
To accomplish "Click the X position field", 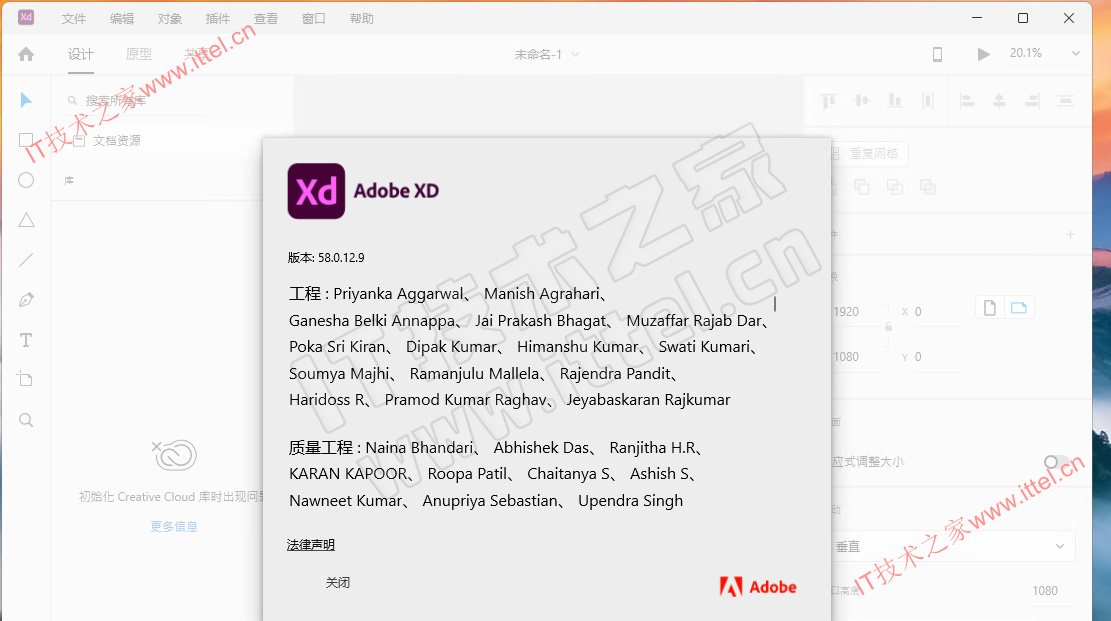I will (x=937, y=312).
